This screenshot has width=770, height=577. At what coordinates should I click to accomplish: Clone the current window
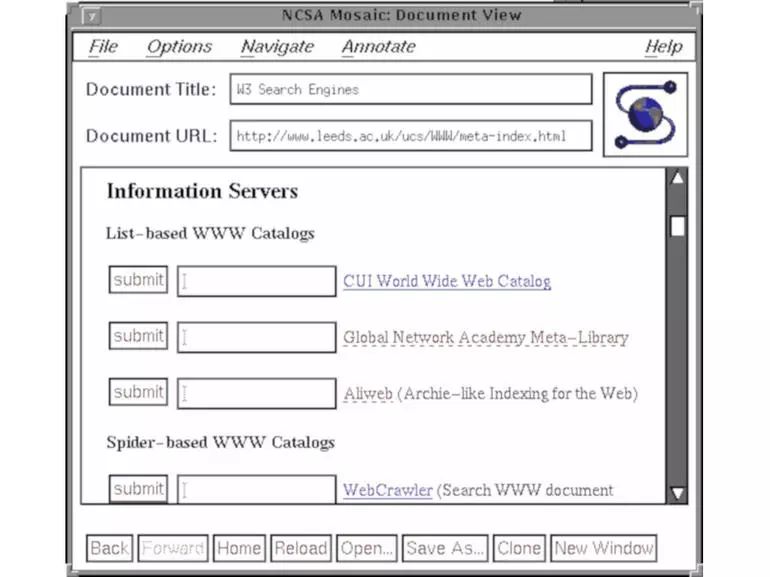coord(519,548)
